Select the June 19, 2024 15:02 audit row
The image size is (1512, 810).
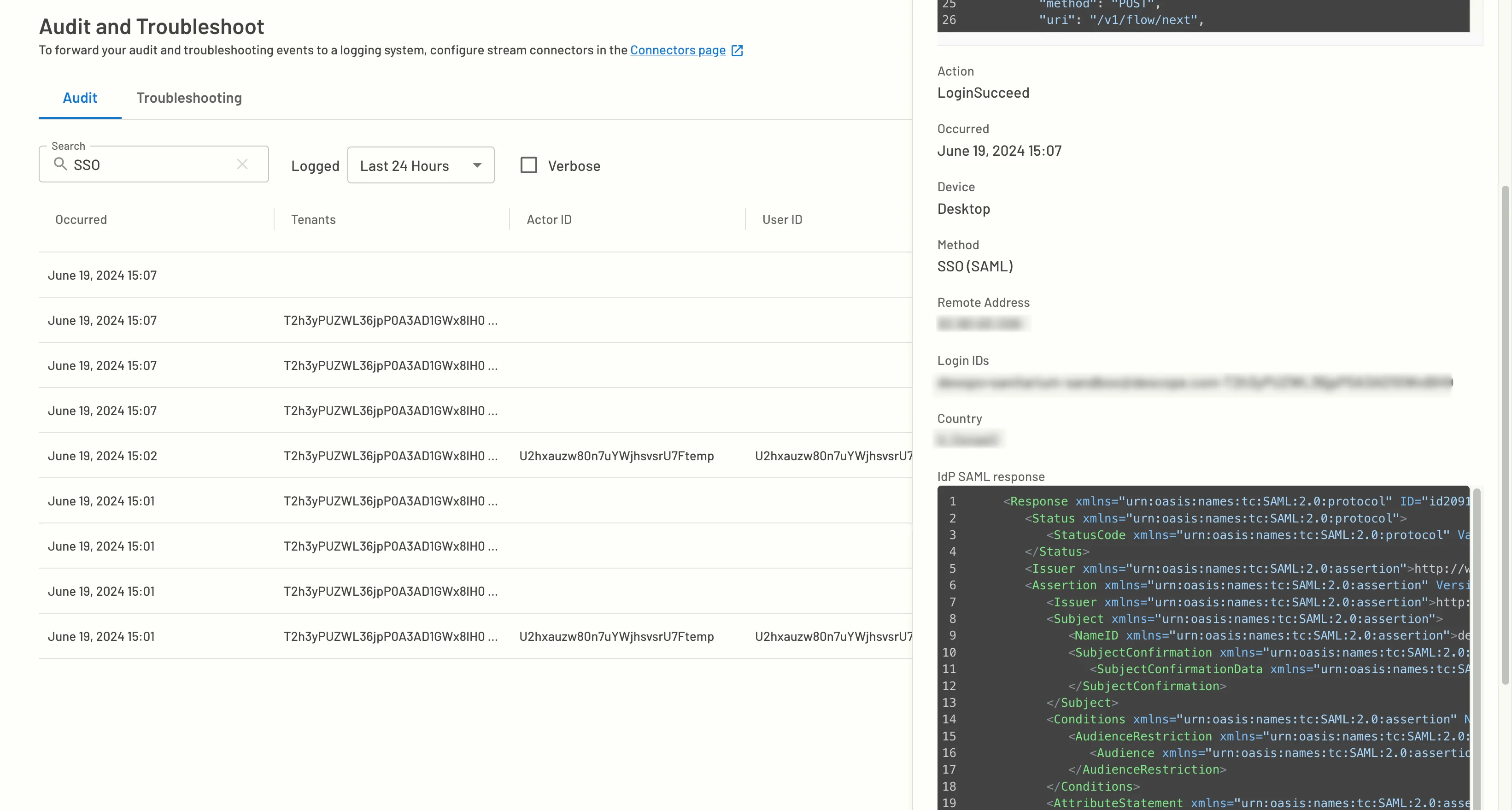[475, 456]
